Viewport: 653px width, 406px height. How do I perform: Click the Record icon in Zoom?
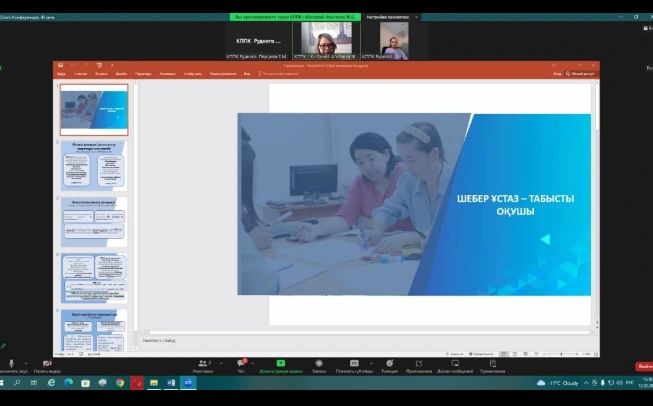pyautogui.click(x=318, y=364)
